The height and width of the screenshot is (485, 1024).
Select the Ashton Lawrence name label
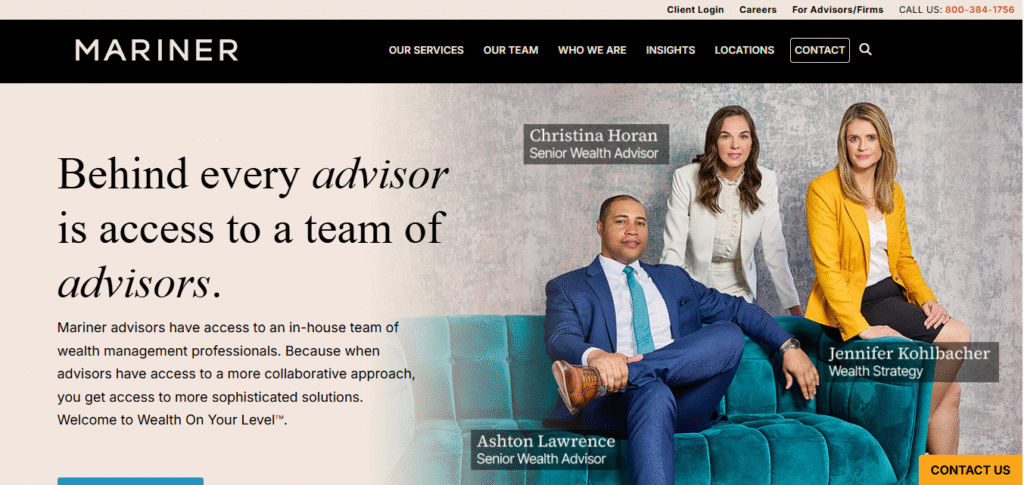pyautogui.click(x=545, y=449)
